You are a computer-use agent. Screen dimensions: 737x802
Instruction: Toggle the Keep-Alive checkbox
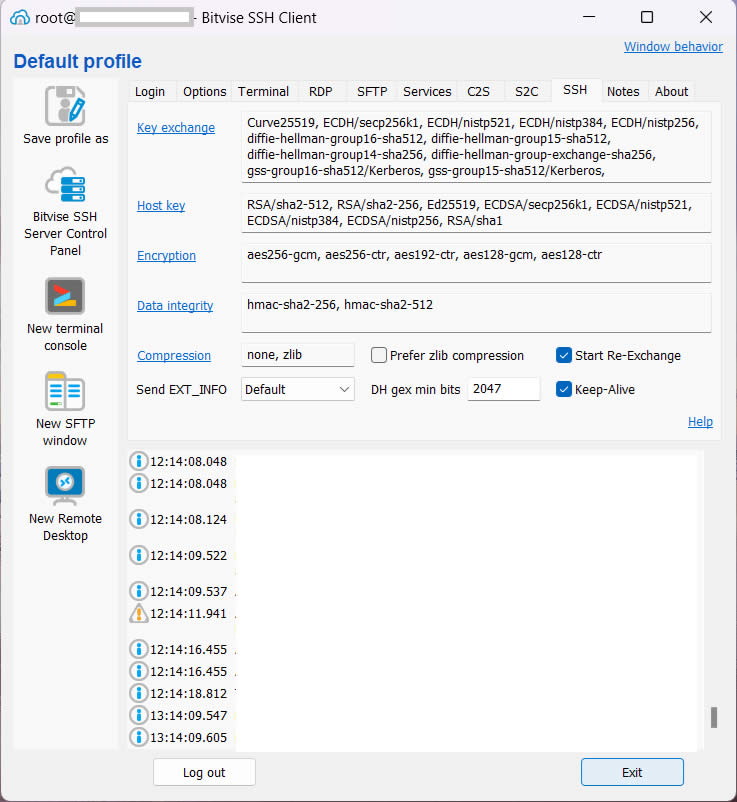564,389
